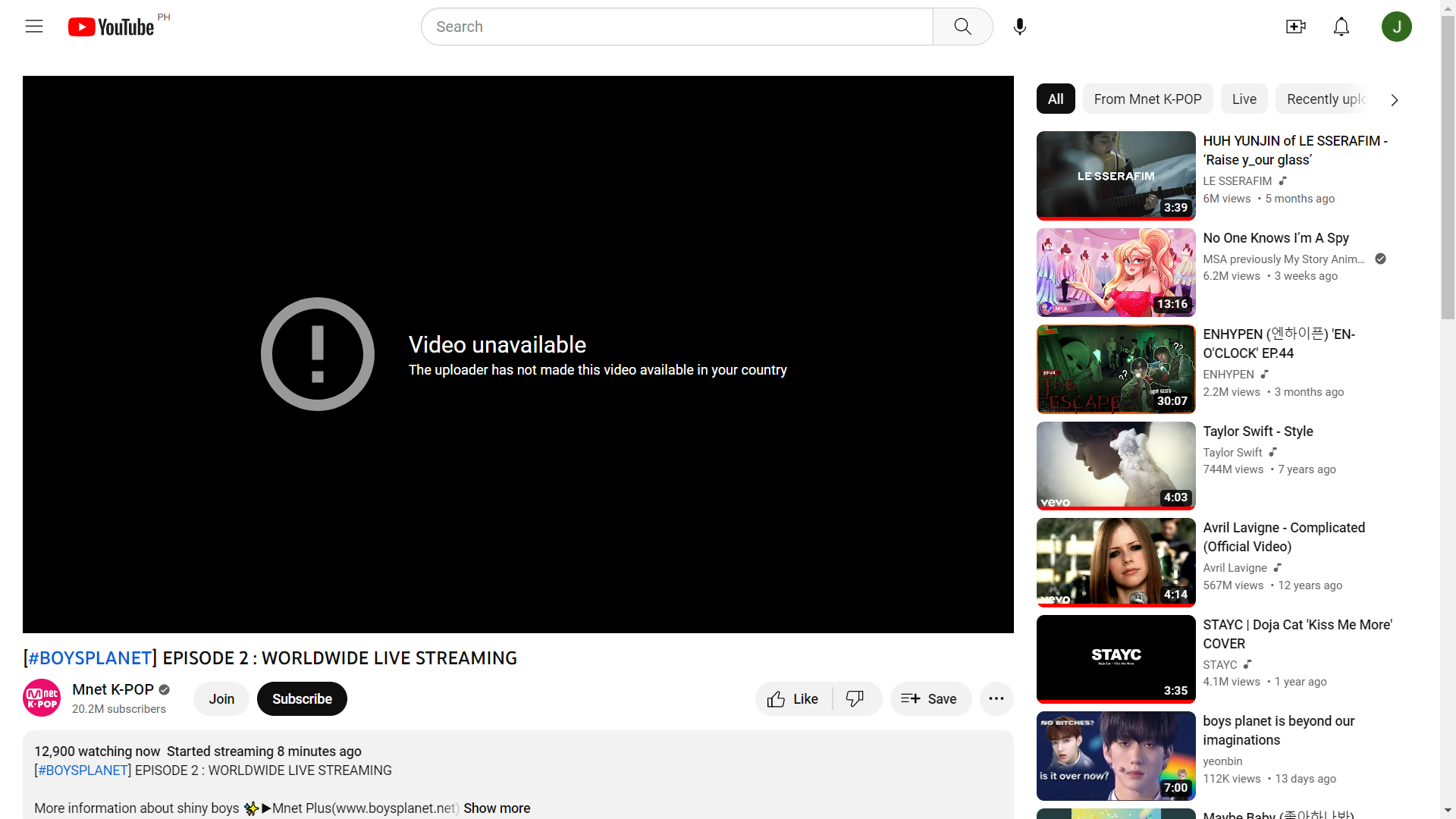Open No One Knows I'm A Spy thumbnail
The width and height of the screenshot is (1456, 819).
[1116, 272]
